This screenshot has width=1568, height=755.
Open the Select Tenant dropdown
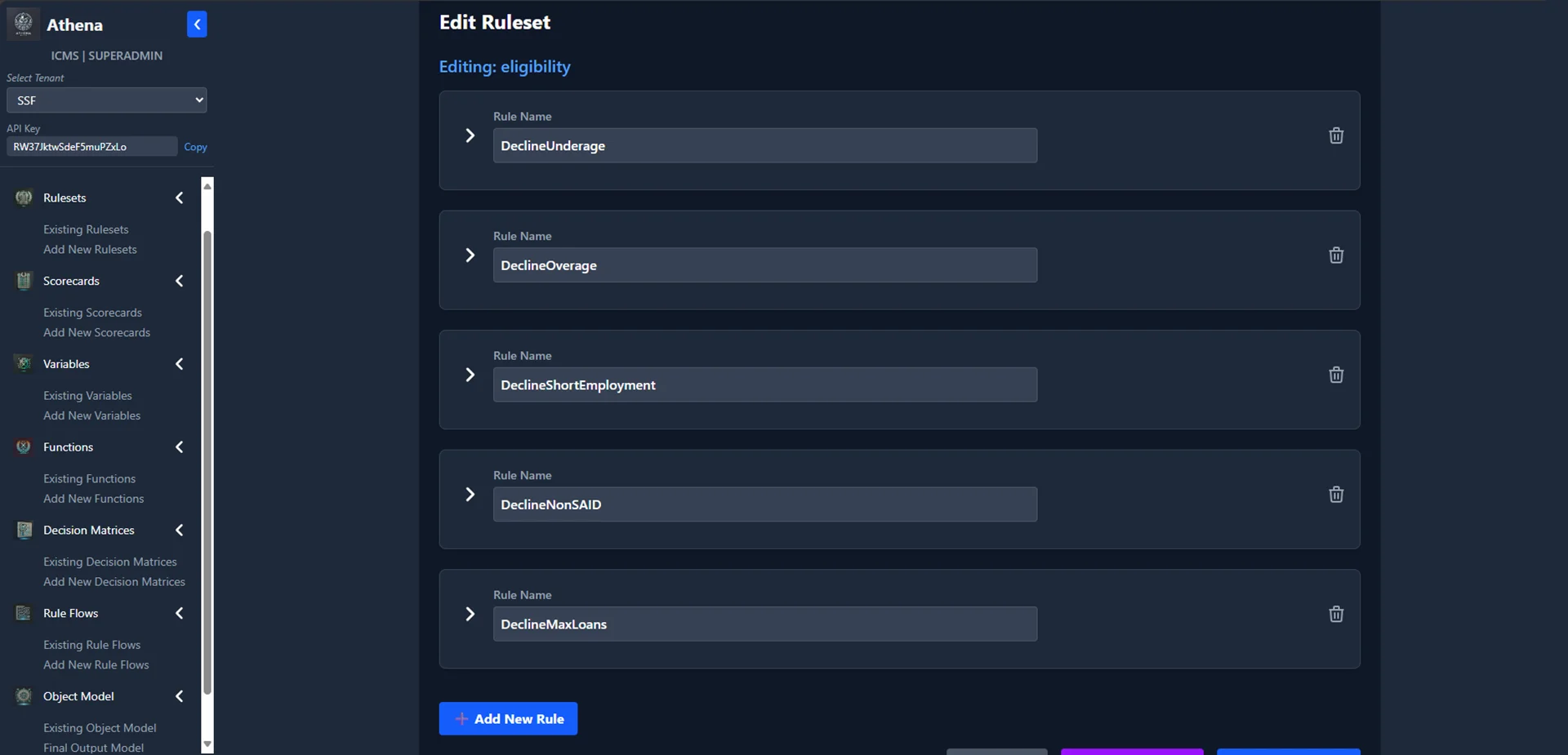106,100
